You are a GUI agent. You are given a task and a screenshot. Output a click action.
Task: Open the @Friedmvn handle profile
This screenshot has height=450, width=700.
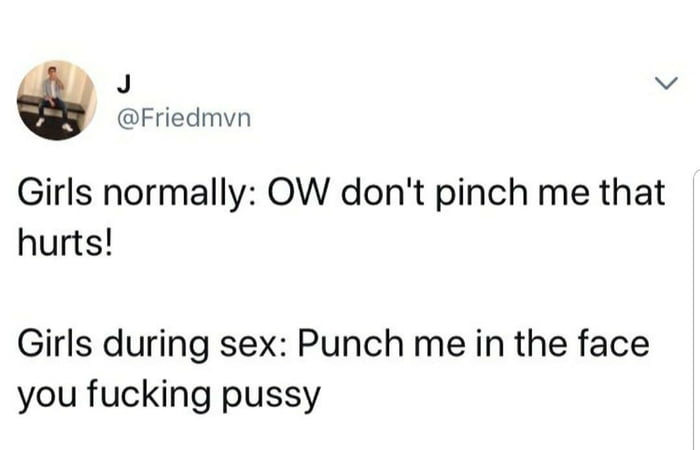click(x=184, y=118)
